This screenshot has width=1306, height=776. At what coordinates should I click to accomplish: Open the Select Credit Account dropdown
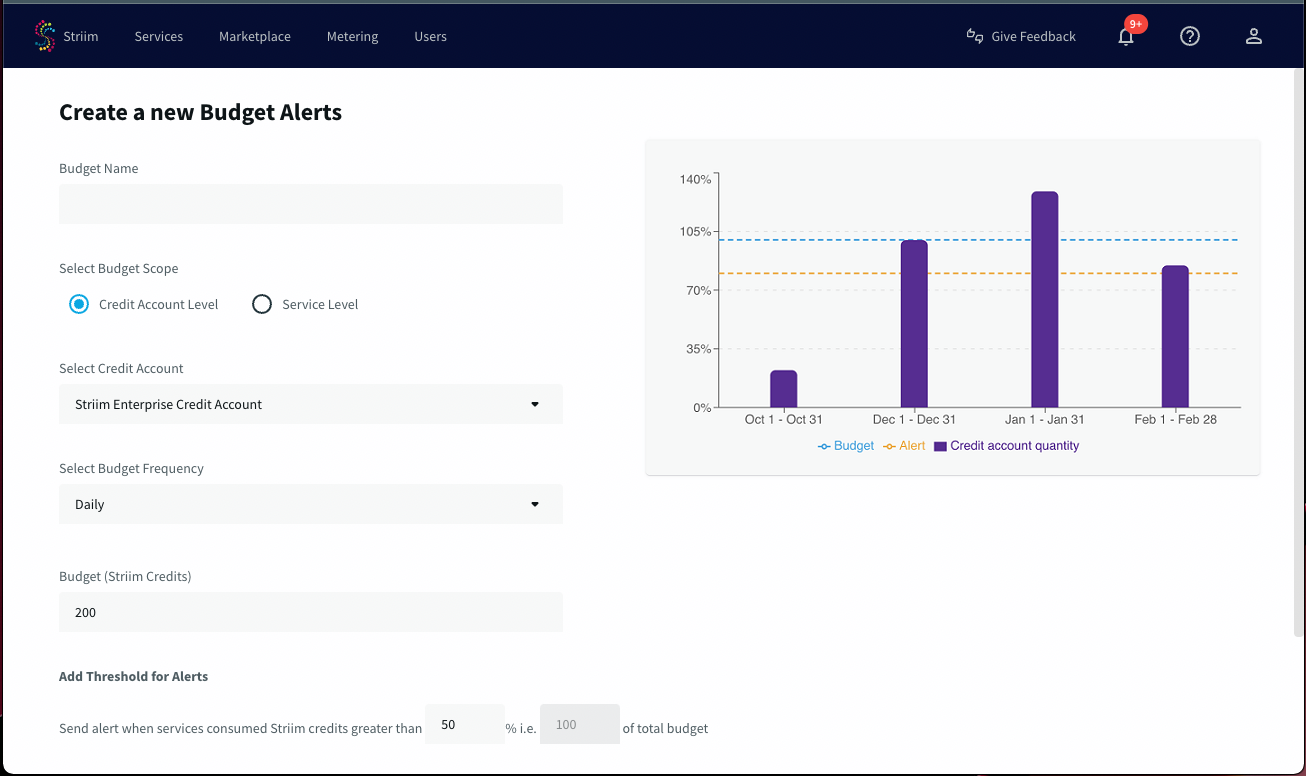[x=311, y=404]
